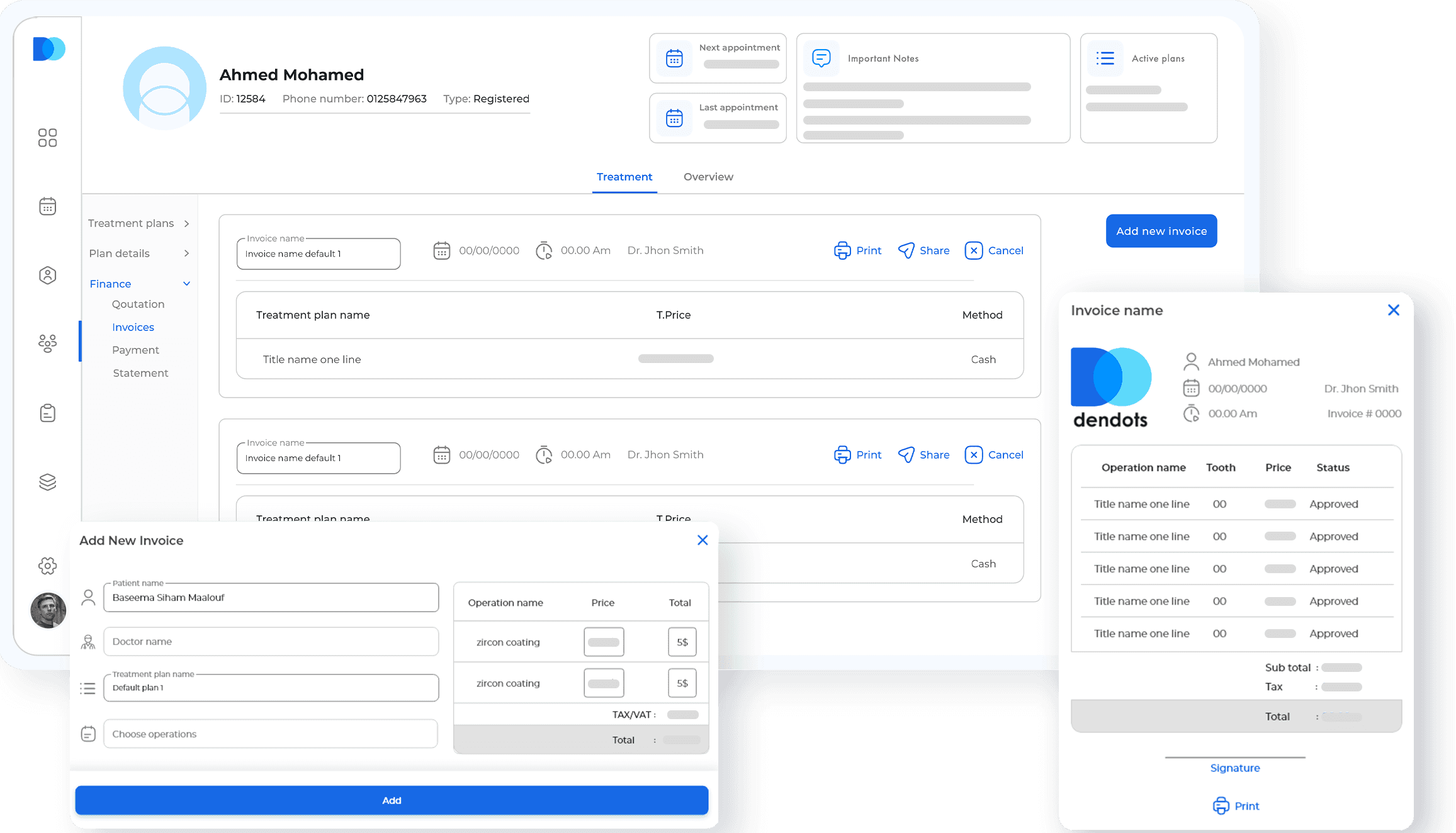
Task: Select Payment under Finance menu
Action: click(x=135, y=350)
